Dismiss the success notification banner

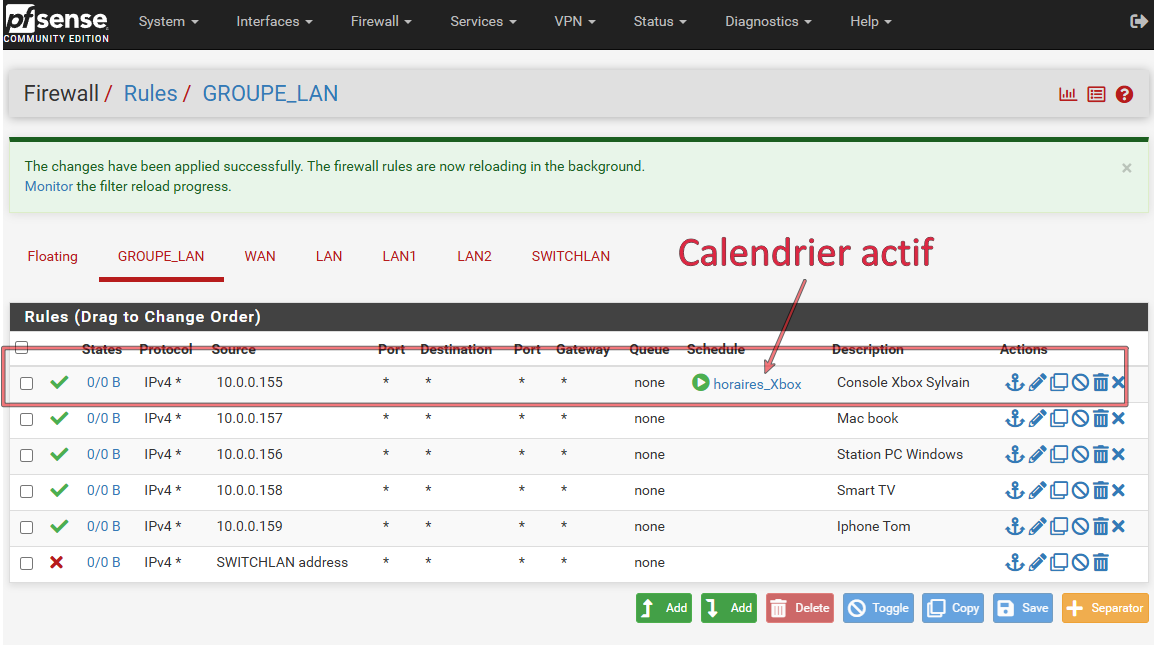1127,168
